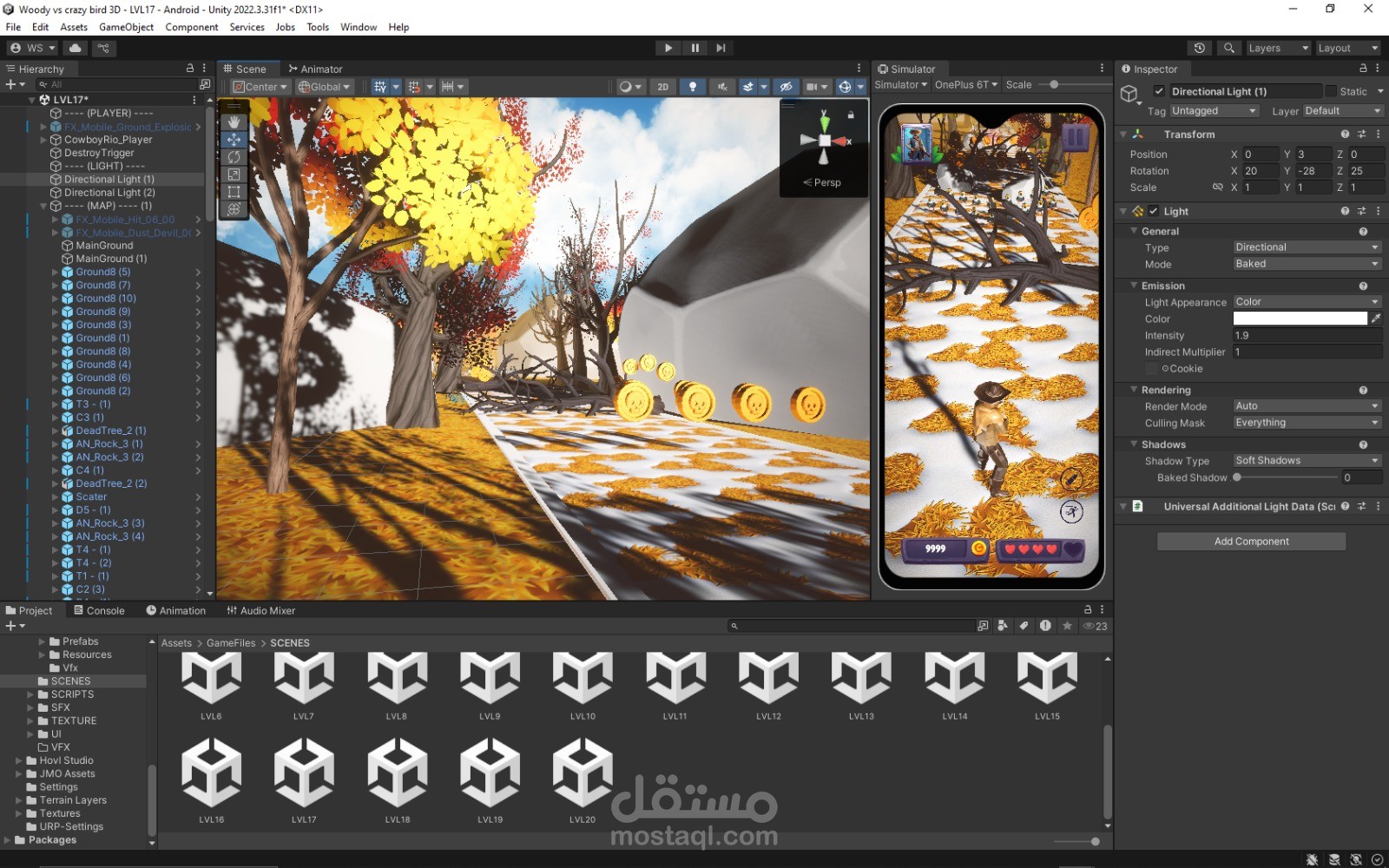
Task: Toggle the Directional Light (1) active checkbox
Action: coord(1159,91)
